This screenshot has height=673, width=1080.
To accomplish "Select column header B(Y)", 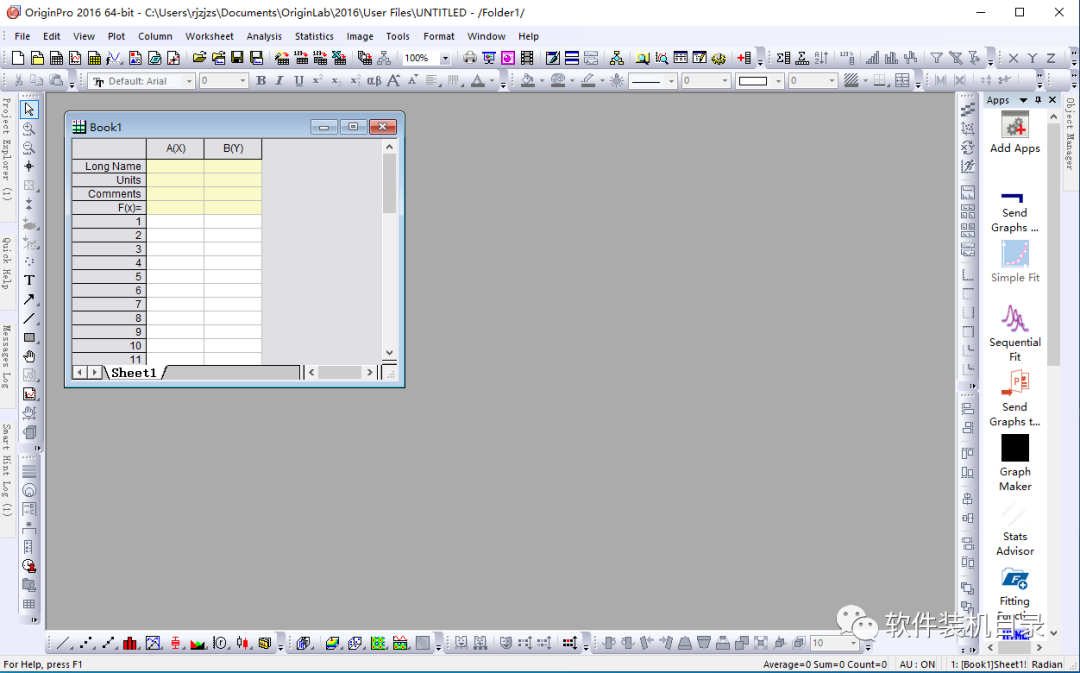I will (x=233, y=148).
